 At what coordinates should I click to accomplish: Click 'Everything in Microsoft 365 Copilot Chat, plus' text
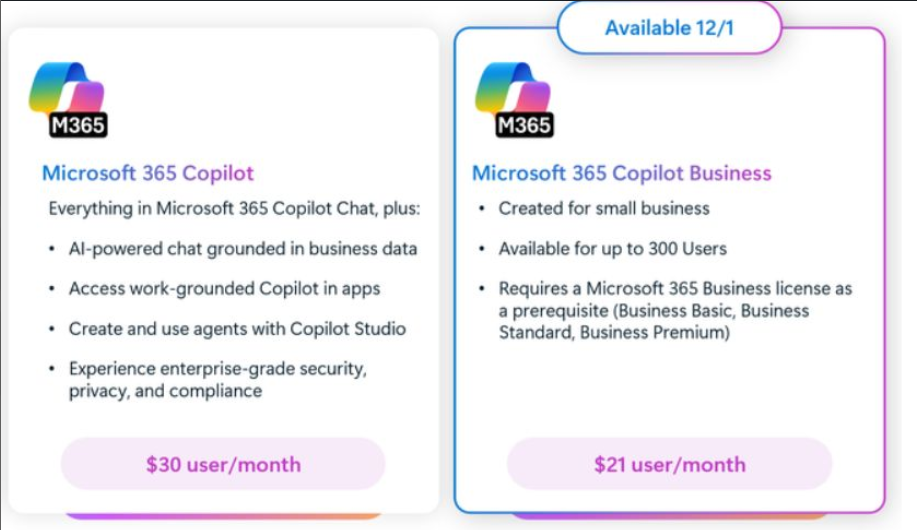tap(235, 208)
